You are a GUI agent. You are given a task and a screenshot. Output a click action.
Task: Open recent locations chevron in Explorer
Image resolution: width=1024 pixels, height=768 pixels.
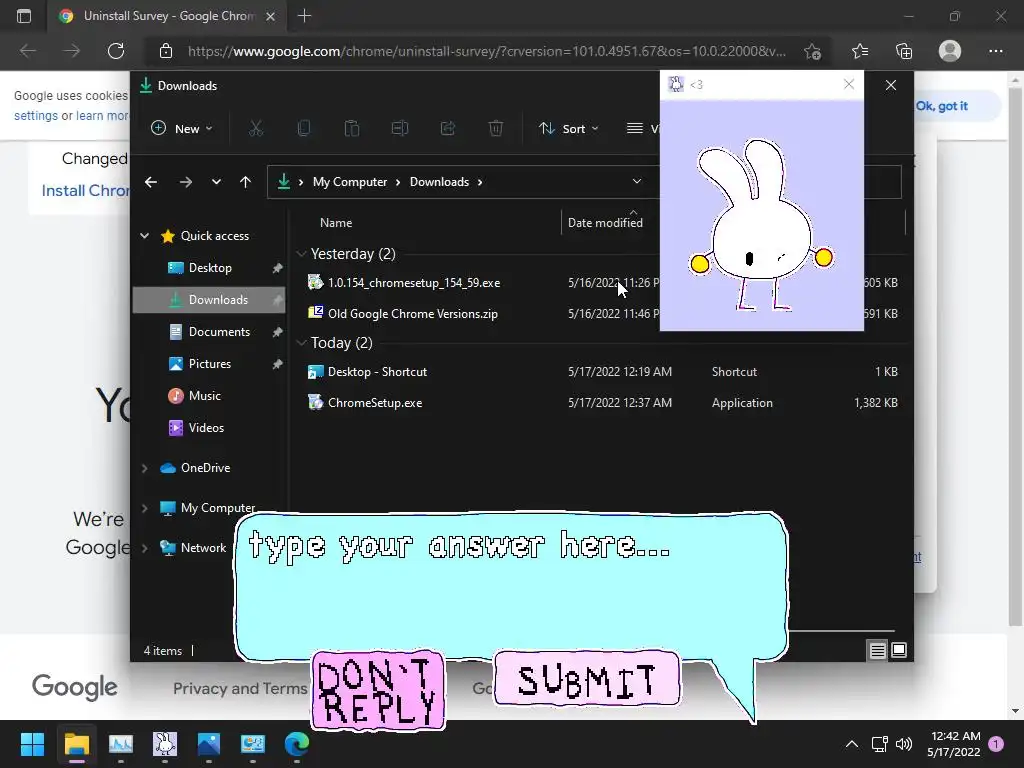pyautogui.click(x=216, y=182)
